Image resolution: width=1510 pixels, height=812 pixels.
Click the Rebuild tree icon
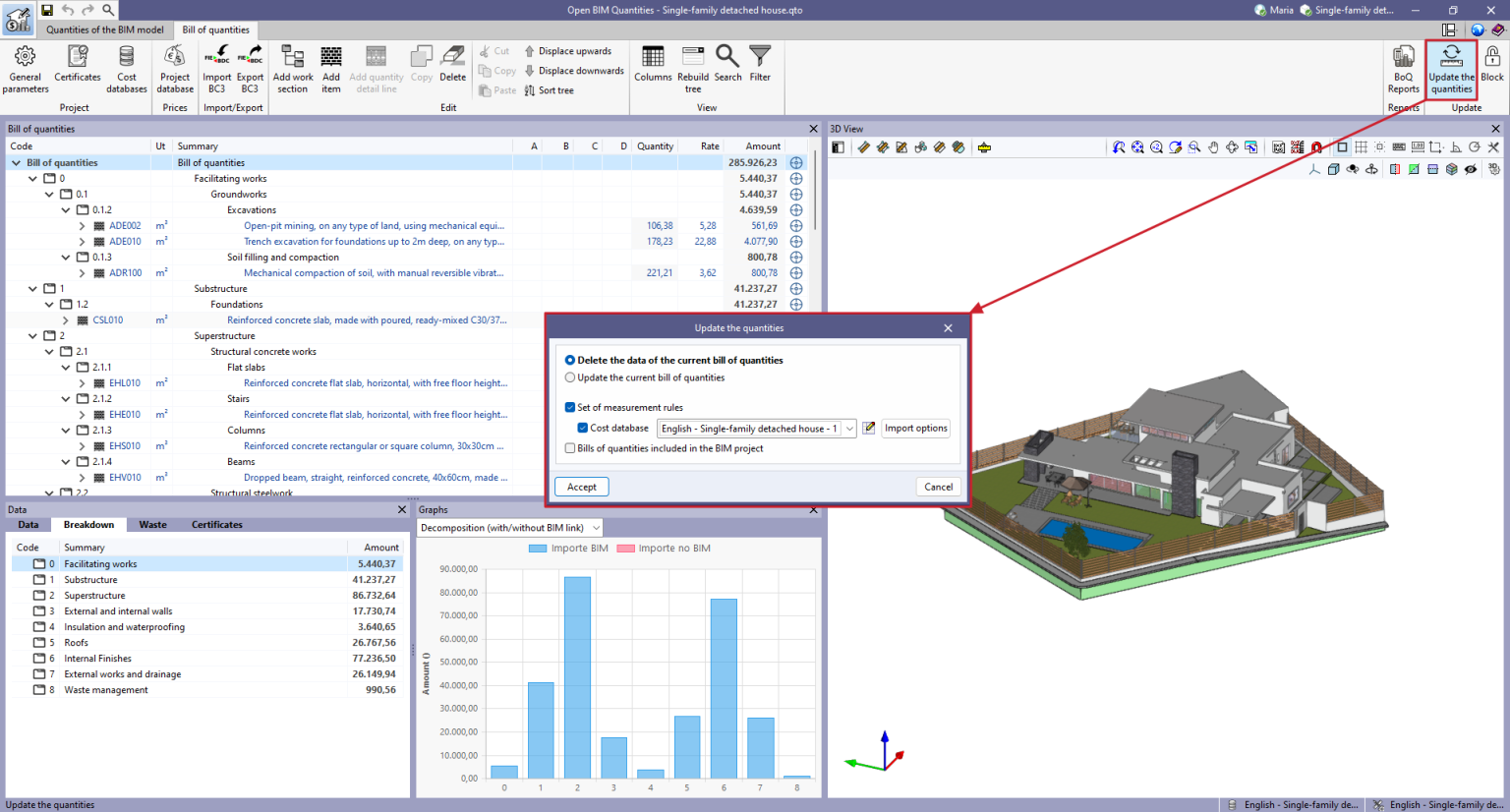tap(692, 66)
